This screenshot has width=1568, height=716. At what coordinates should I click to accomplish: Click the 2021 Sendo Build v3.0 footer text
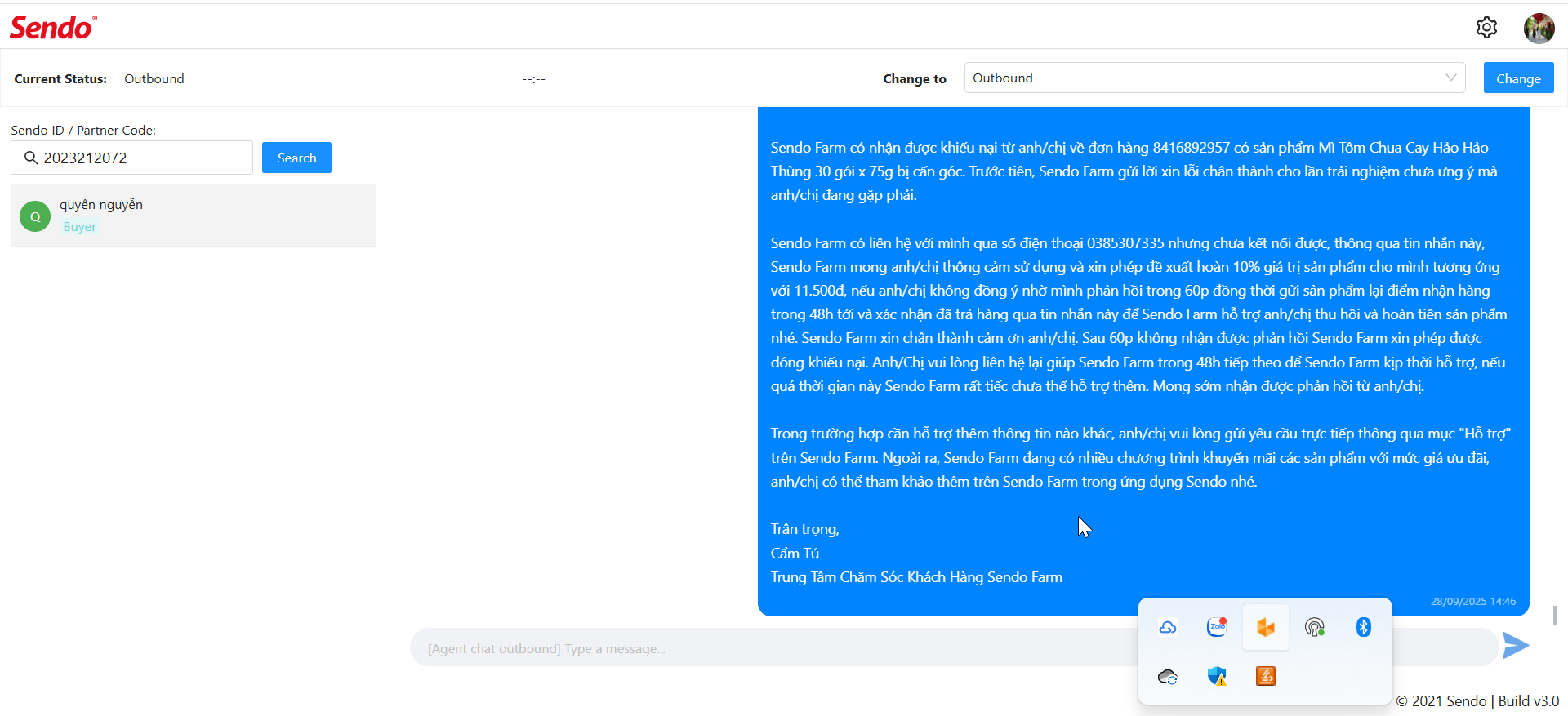coord(1477,700)
